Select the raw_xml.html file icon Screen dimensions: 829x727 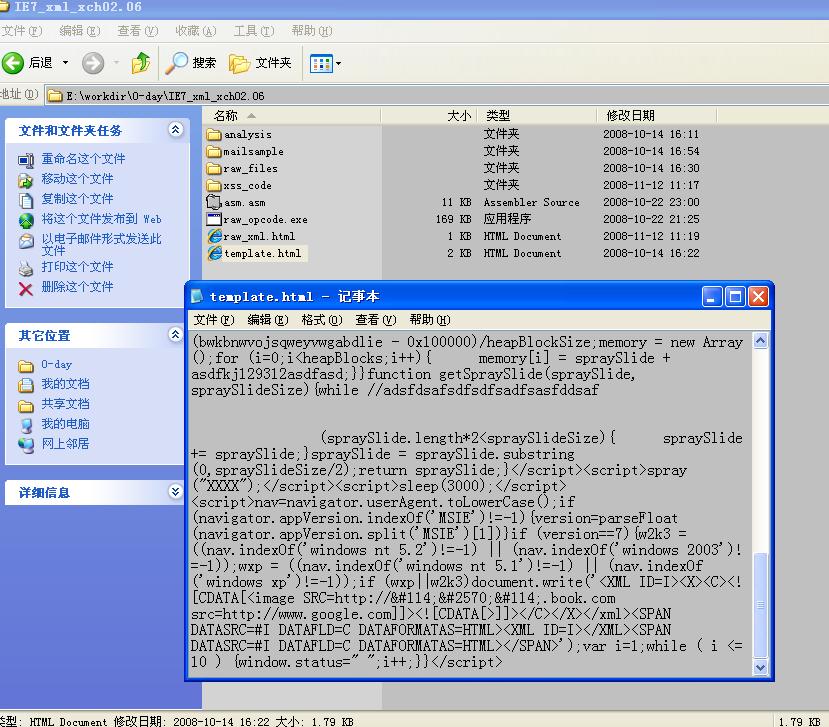coord(214,236)
